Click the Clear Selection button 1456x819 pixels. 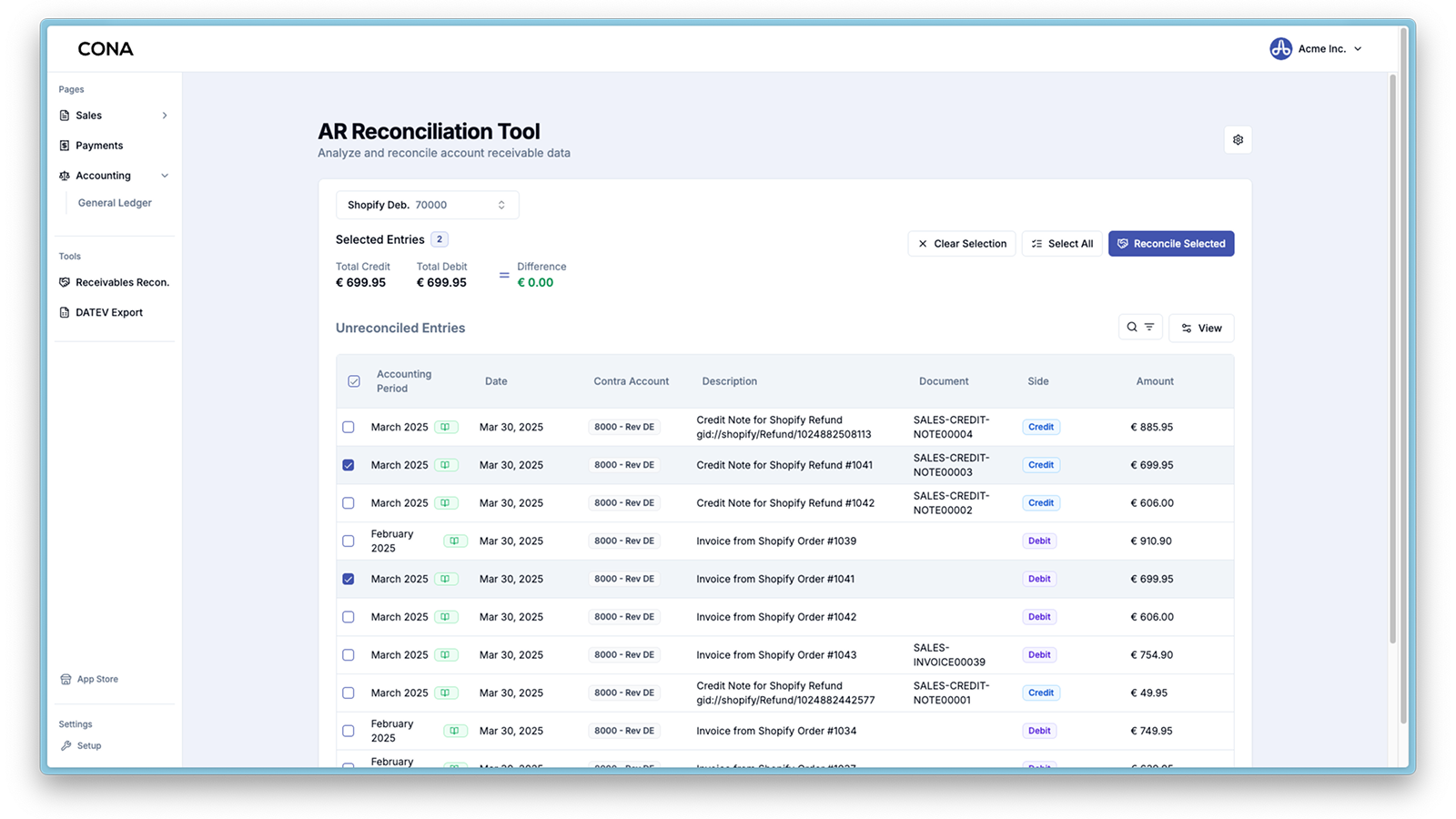point(962,244)
